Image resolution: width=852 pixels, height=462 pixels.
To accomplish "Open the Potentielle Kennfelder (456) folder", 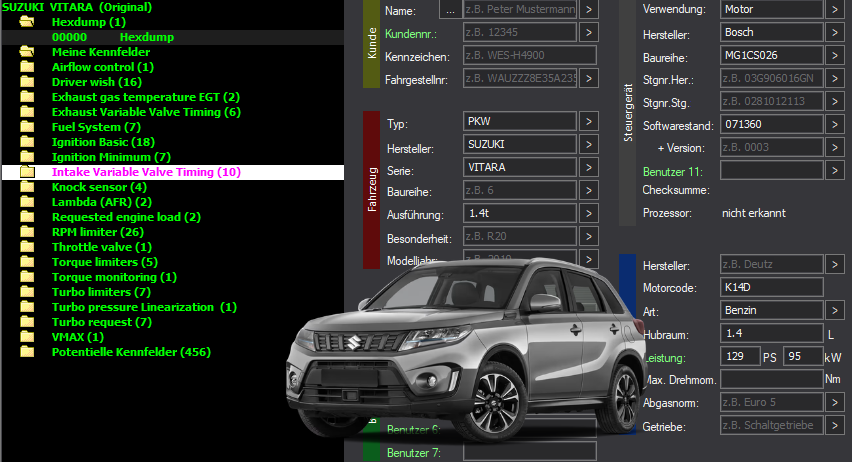I will tap(131, 352).
